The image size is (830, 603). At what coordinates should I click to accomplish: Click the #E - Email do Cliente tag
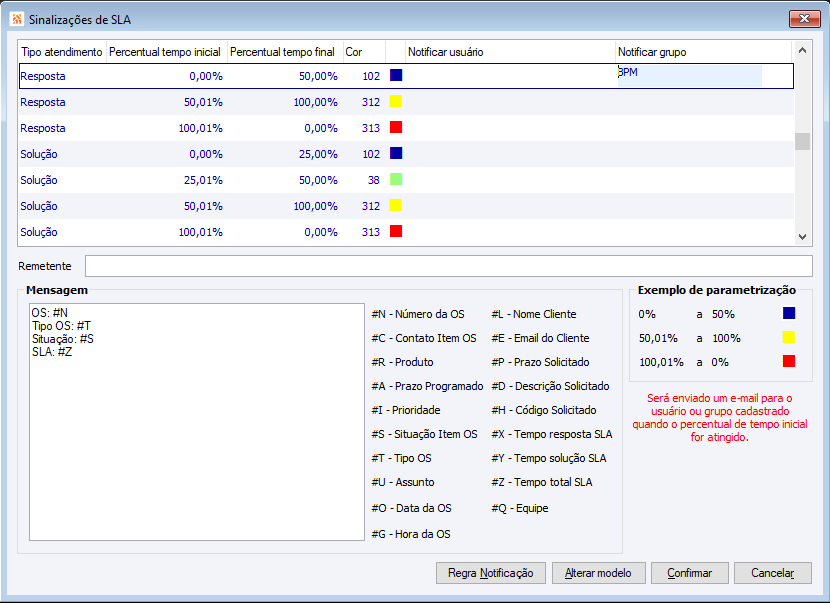click(x=540, y=338)
